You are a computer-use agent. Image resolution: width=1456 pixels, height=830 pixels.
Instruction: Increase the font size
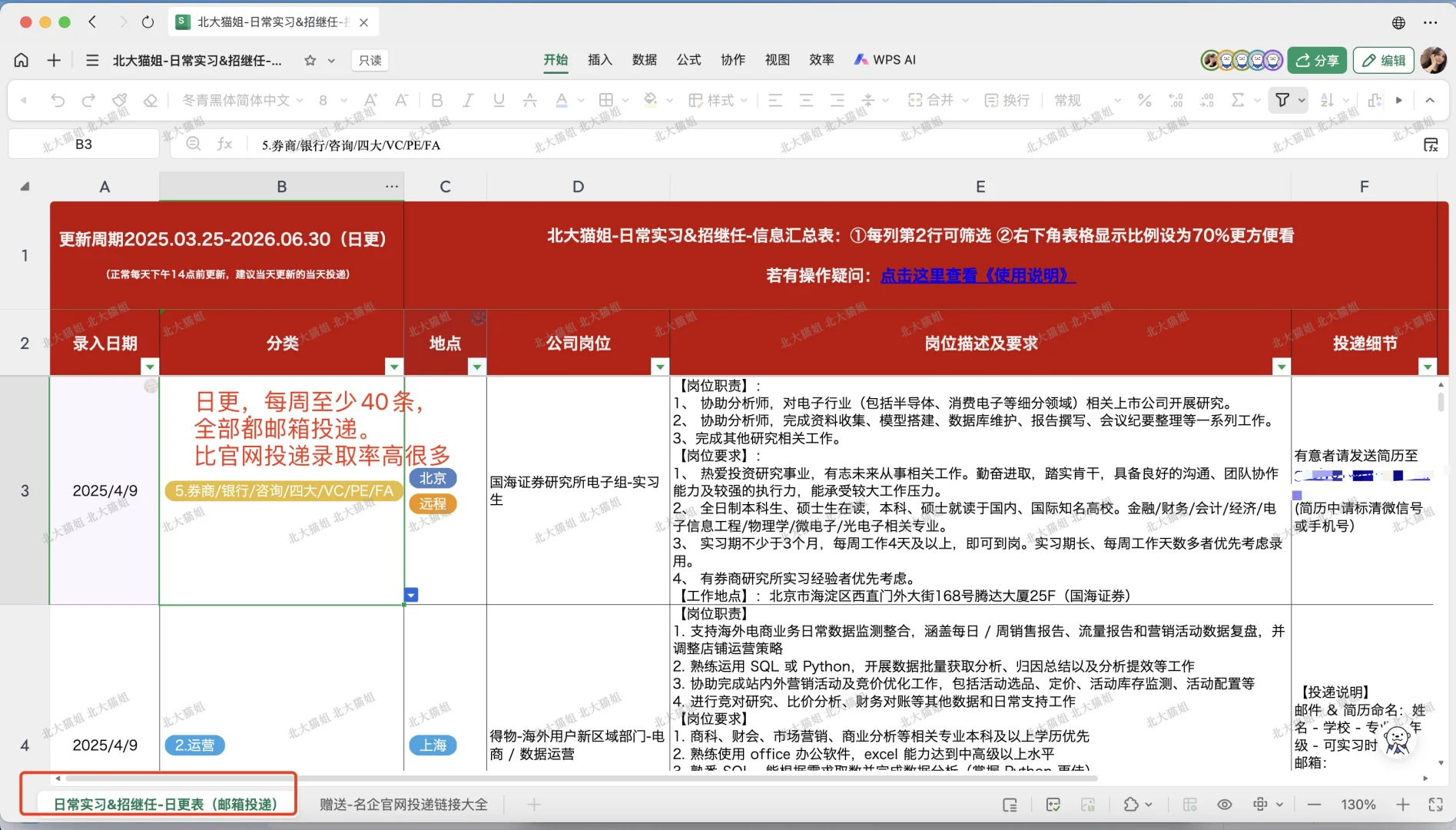pyautogui.click(x=370, y=100)
